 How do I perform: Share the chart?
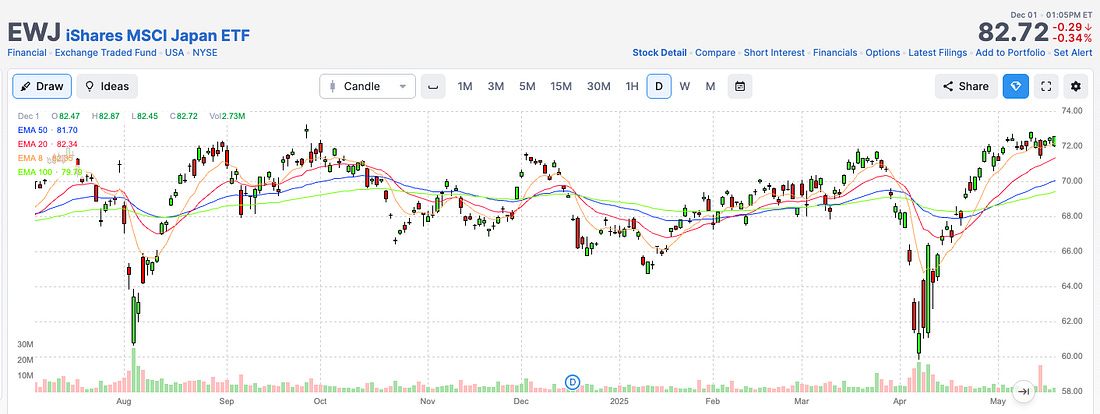coord(966,86)
